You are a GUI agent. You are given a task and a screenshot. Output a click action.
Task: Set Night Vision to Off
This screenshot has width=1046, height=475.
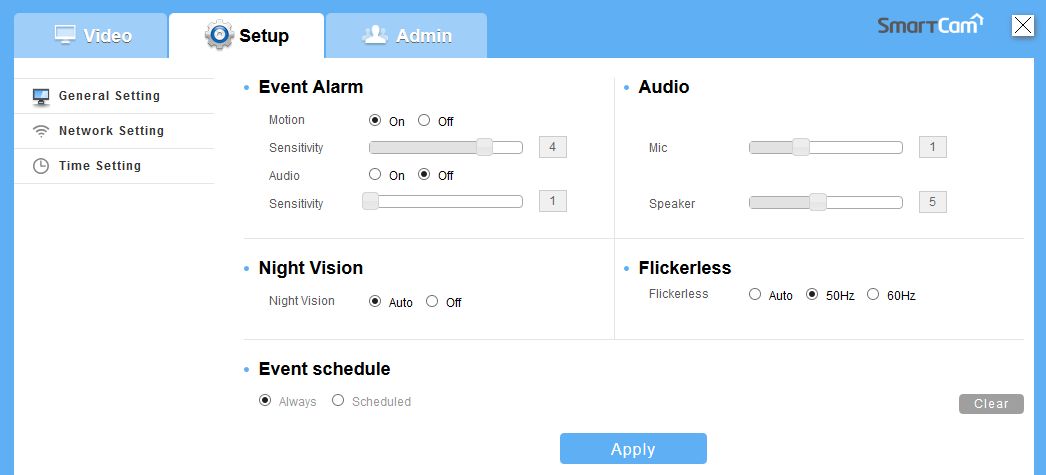coord(432,301)
